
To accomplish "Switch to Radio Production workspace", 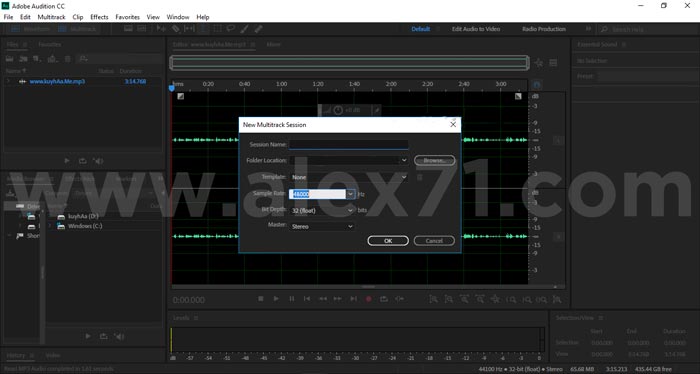I will (544, 29).
